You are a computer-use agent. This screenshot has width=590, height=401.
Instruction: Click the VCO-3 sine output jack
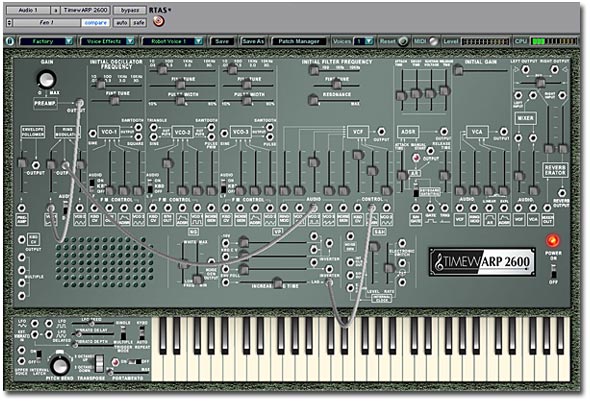[x=225, y=133]
